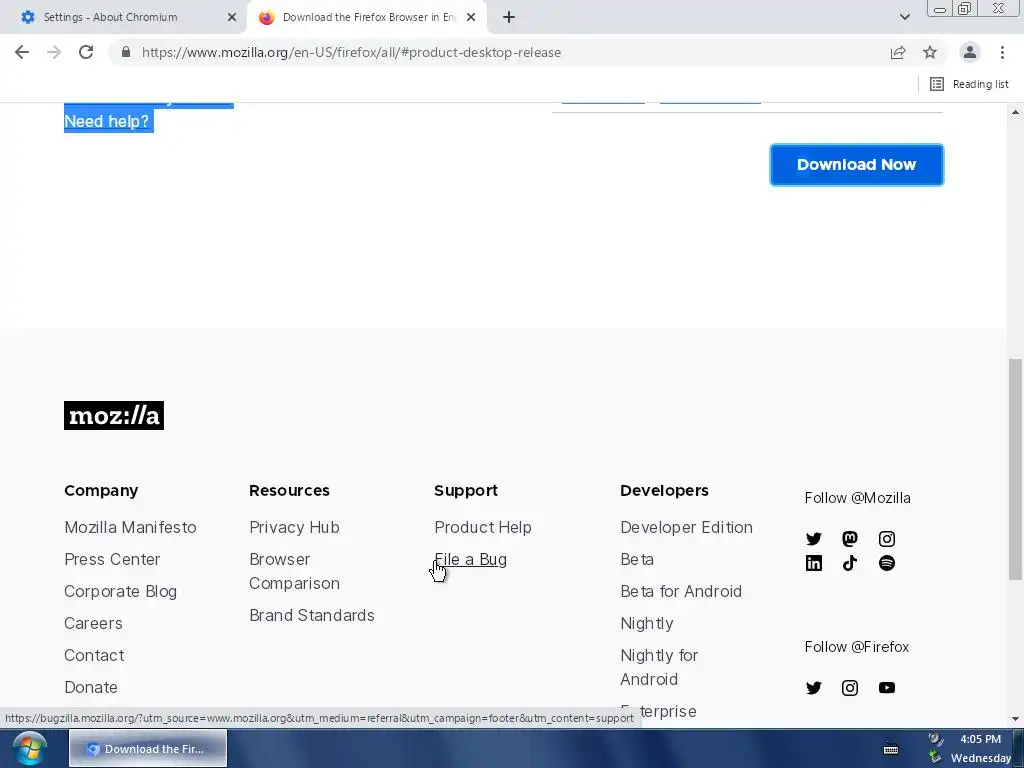The height and width of the screenshot is (768, 1024).
Task: Open Mozilla Manifesto link
Action: pos(130,527)
